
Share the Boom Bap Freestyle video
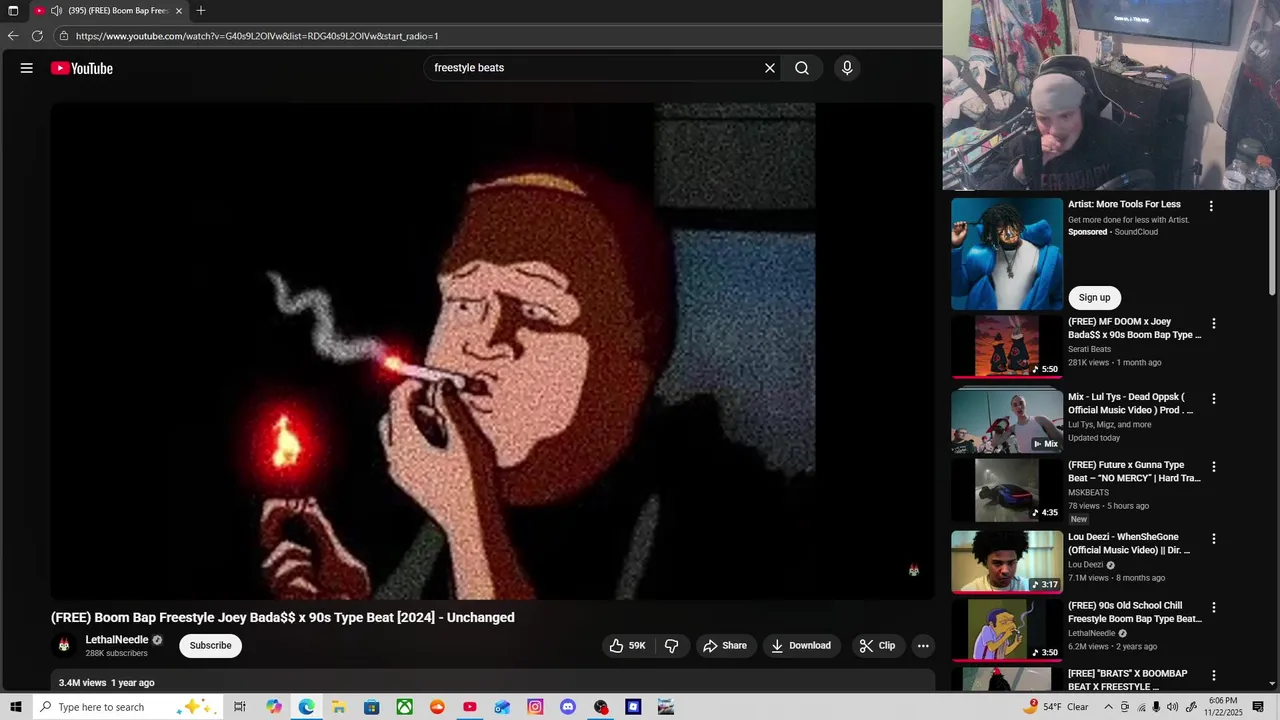[725, 646]
